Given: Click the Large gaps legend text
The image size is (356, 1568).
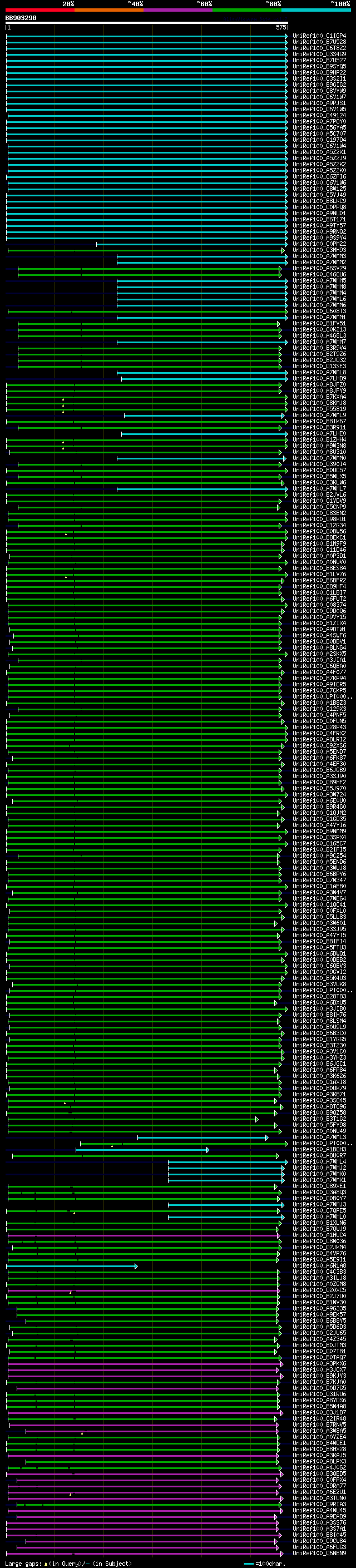Looking at the screenshot, I should [68, 1563].
